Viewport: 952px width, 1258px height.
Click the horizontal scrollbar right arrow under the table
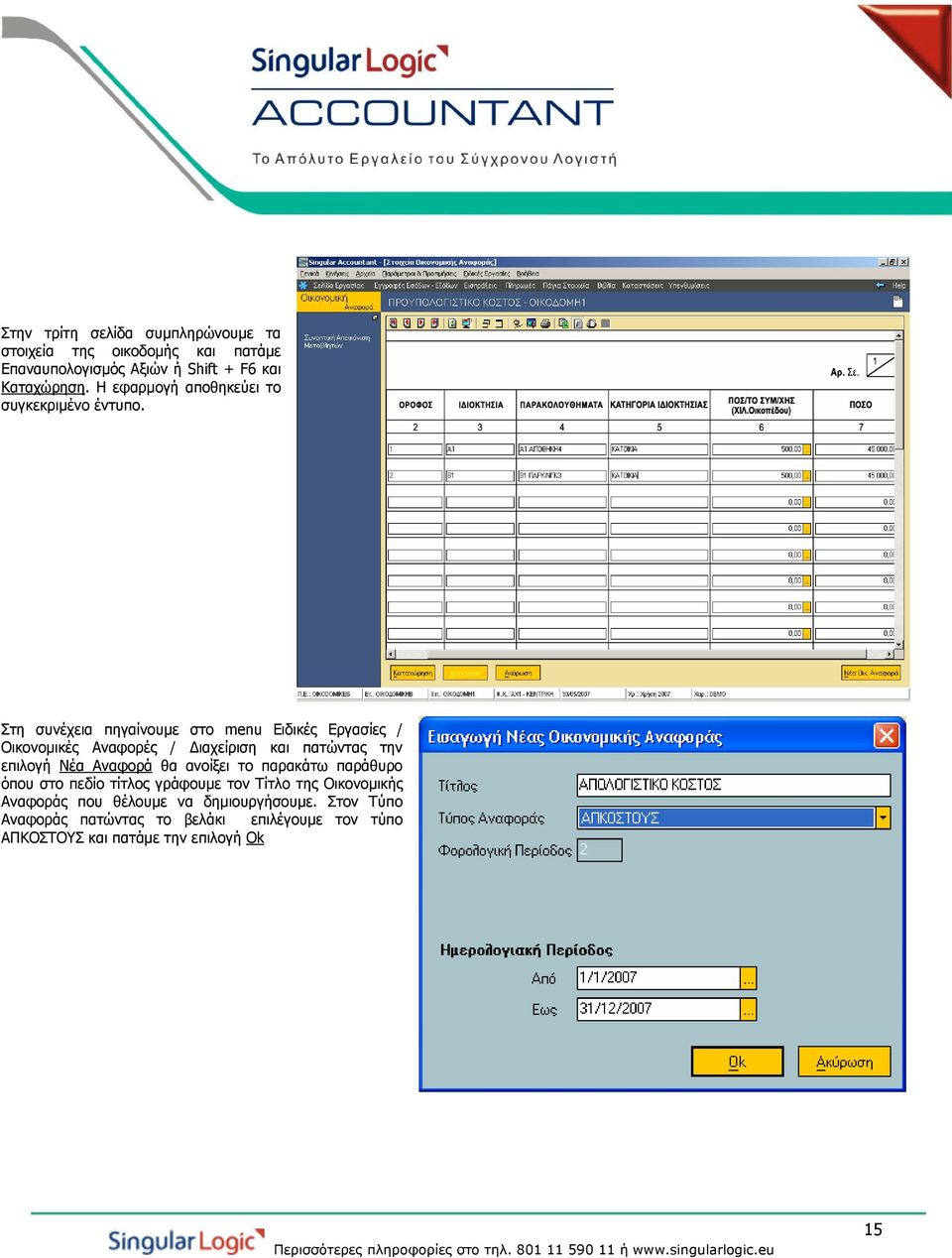[889, 654]
